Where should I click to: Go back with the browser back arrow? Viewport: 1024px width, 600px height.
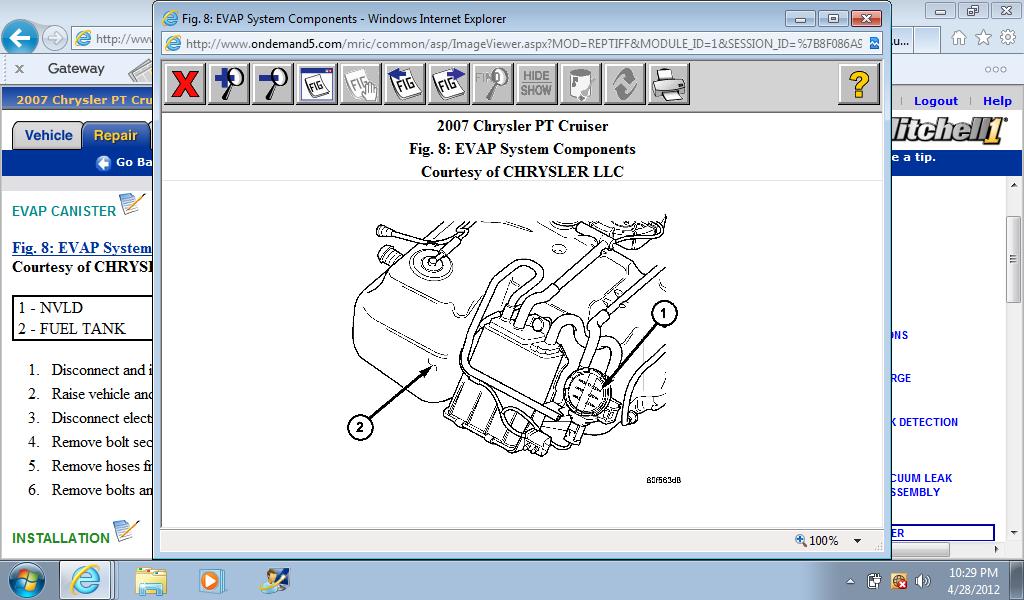click(20, 38)
